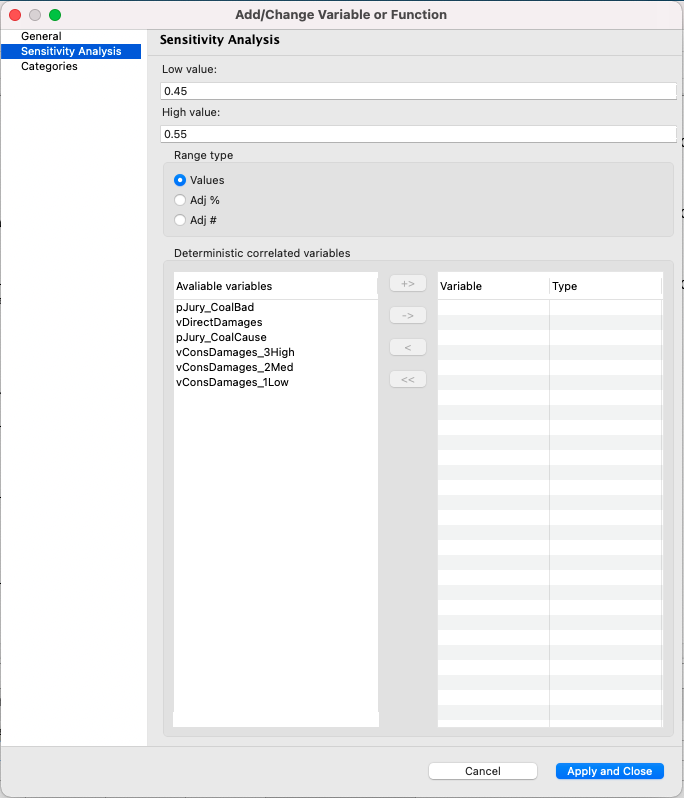Choose the Adj % radio option
The height and width of the screenshot is (798, 684).
click(x=180, y=200)
